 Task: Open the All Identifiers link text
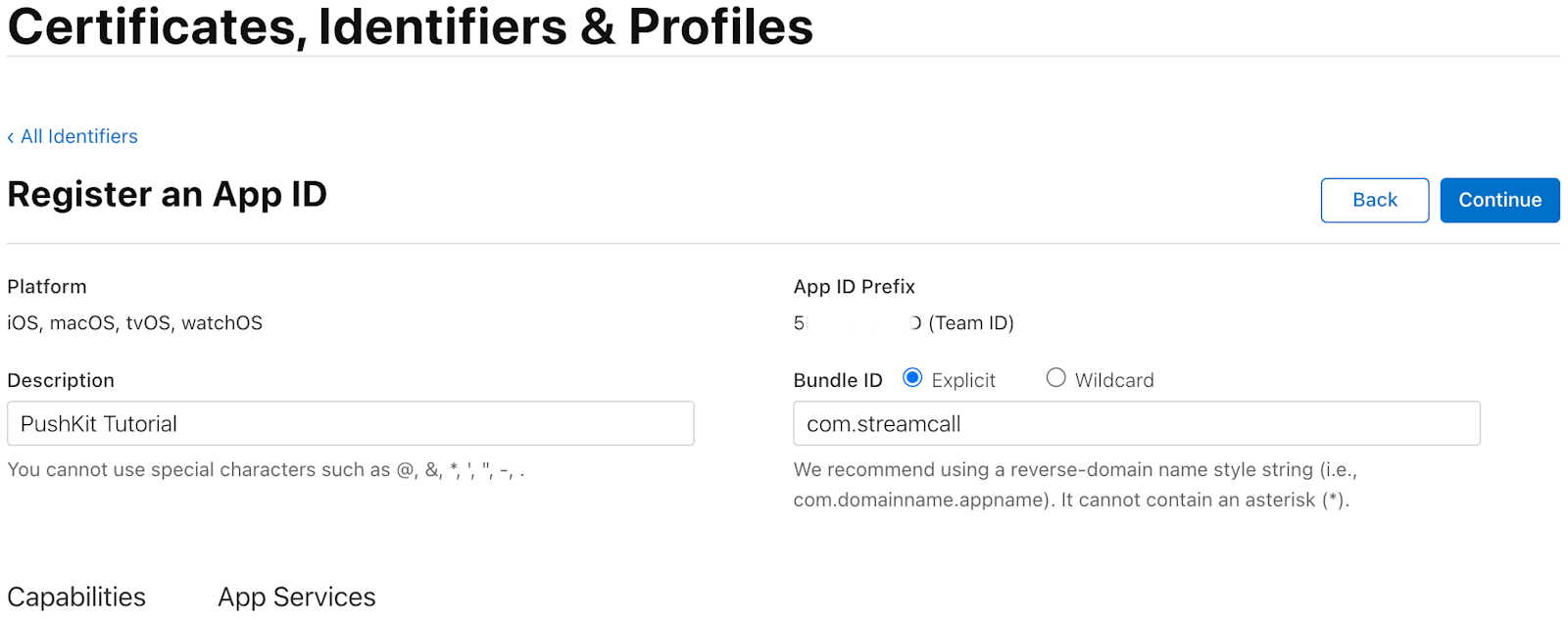79,136
